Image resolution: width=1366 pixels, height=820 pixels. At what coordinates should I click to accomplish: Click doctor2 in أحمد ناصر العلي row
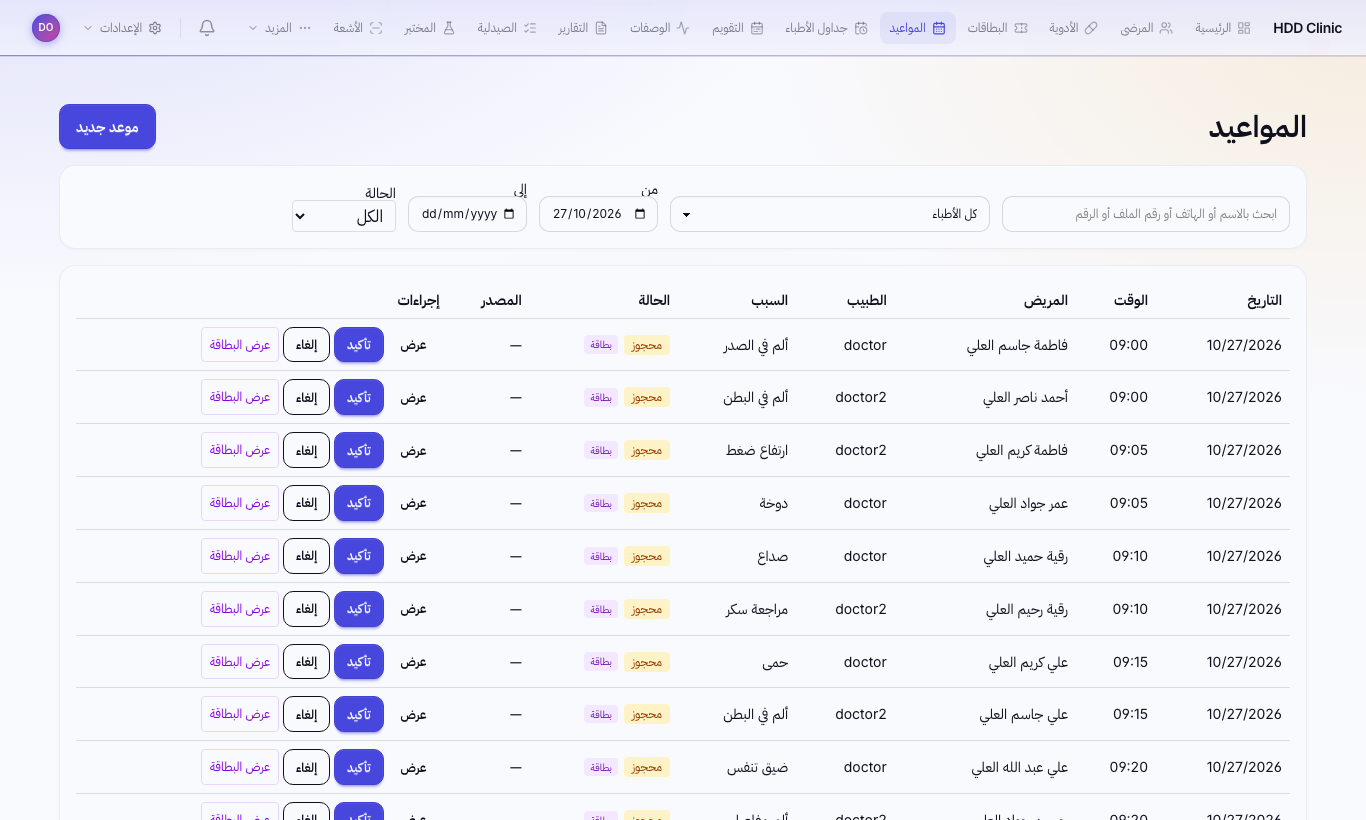(x=861, y=397)
